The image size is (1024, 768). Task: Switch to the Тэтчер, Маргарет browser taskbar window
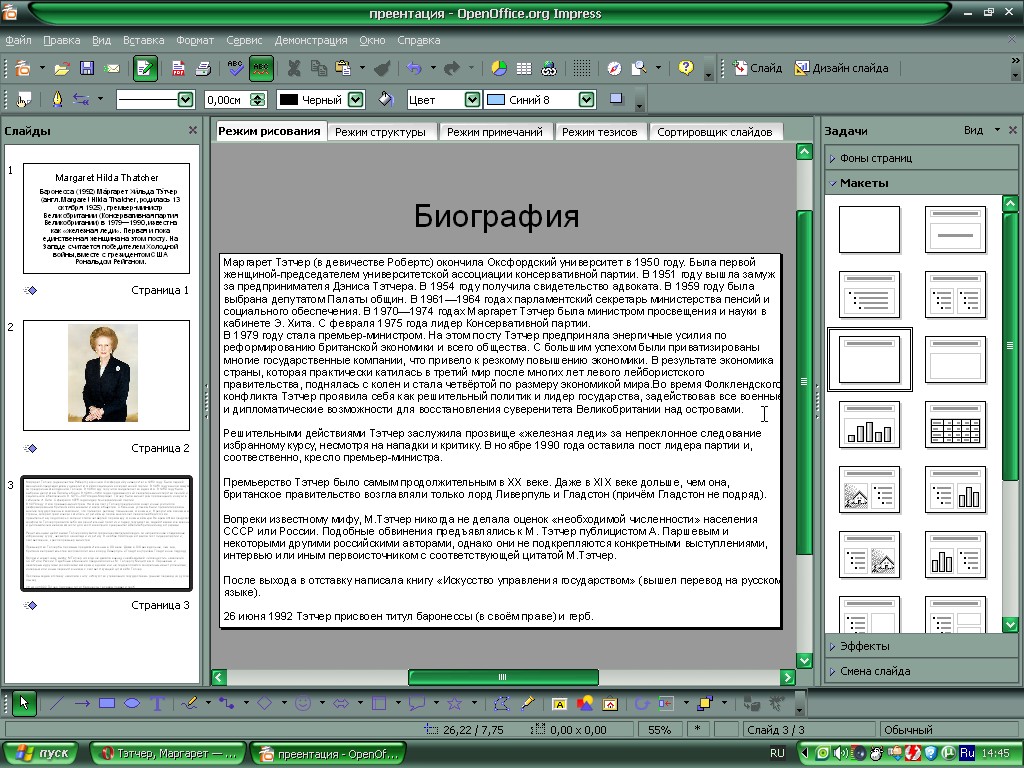[168, 754]
